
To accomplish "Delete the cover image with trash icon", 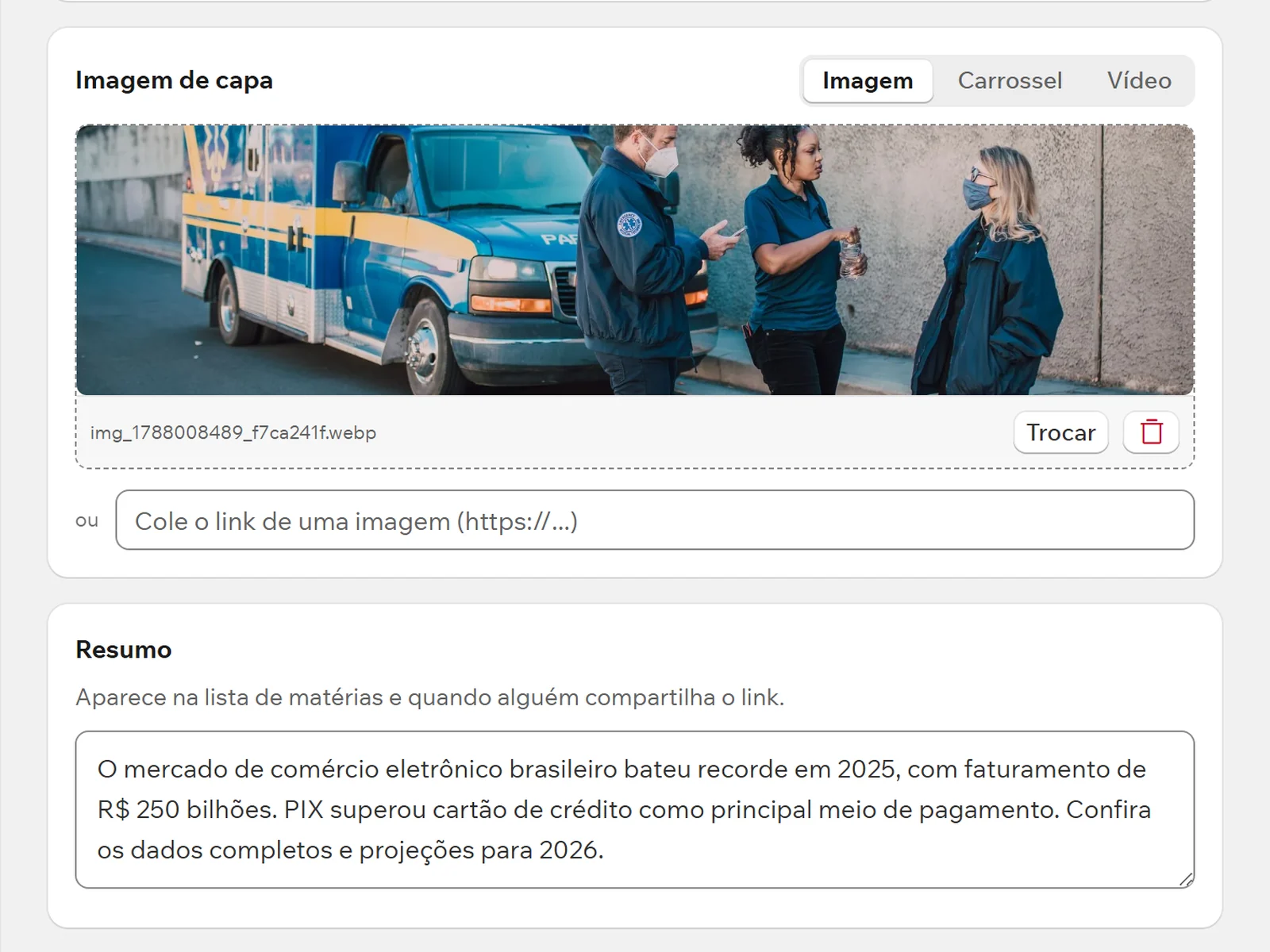I will [1151, 432].
